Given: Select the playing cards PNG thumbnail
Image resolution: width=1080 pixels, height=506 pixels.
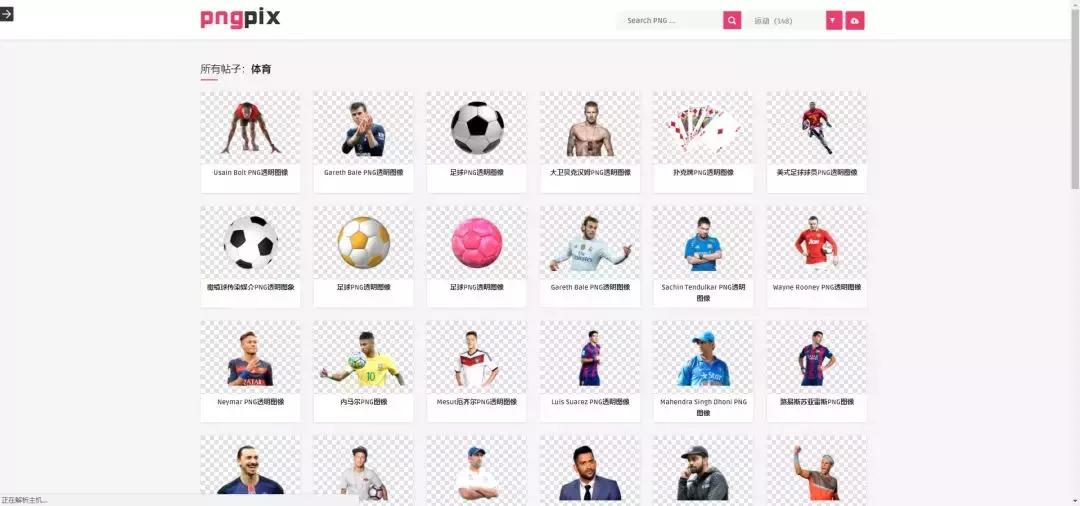Looking at the screenshot, I should [703, 127].
